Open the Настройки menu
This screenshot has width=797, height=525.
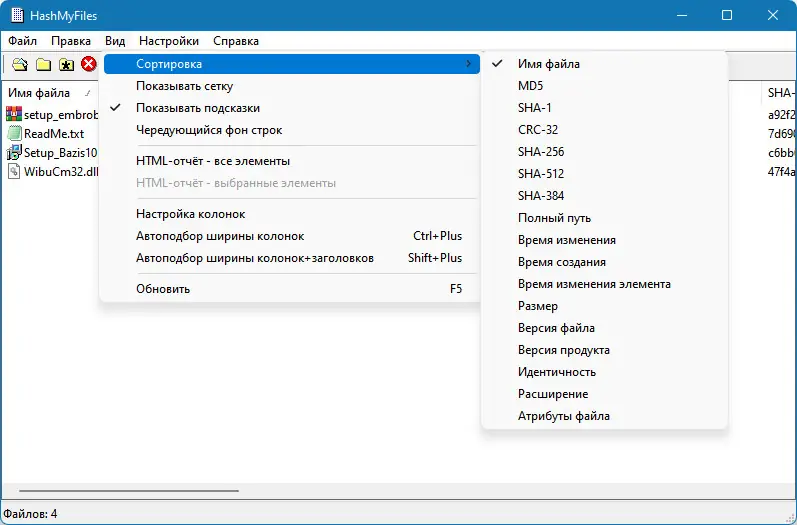tap(169, 41)
